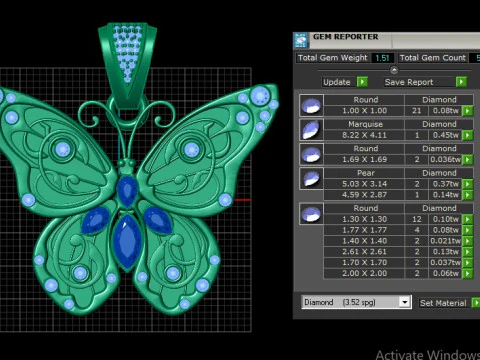
Task: Click the 5.03 X 3.14 size cell
Action: pos(364,184)
